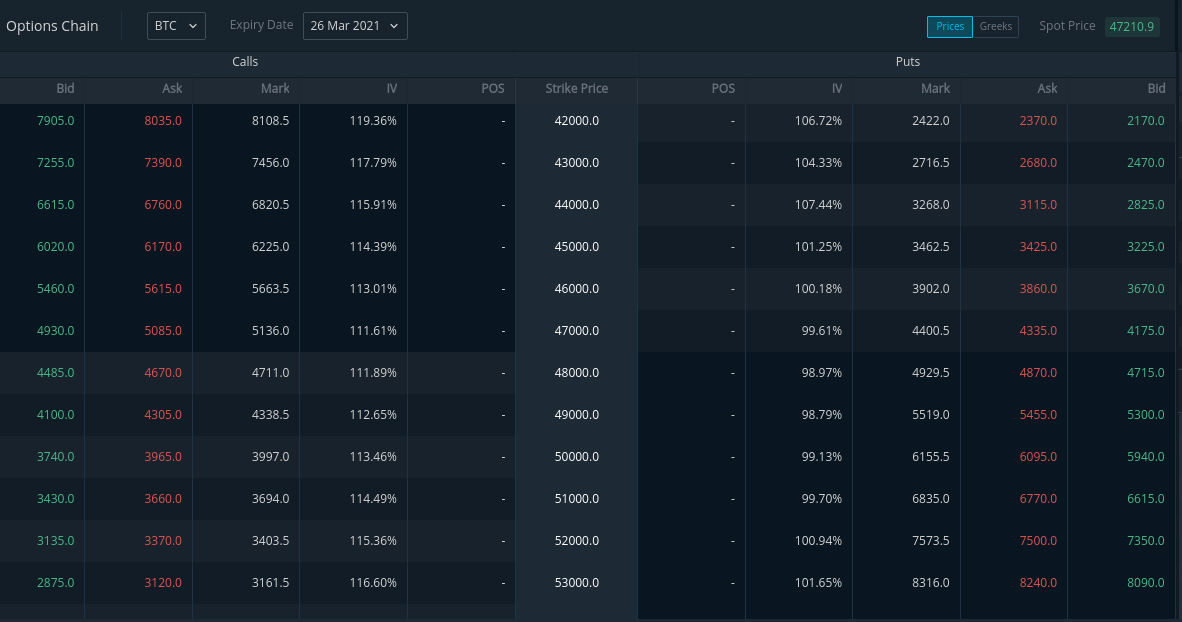Select call ask 8035.0 for strike 42000
Screen dimensions: 1182x622
(163, 121)
